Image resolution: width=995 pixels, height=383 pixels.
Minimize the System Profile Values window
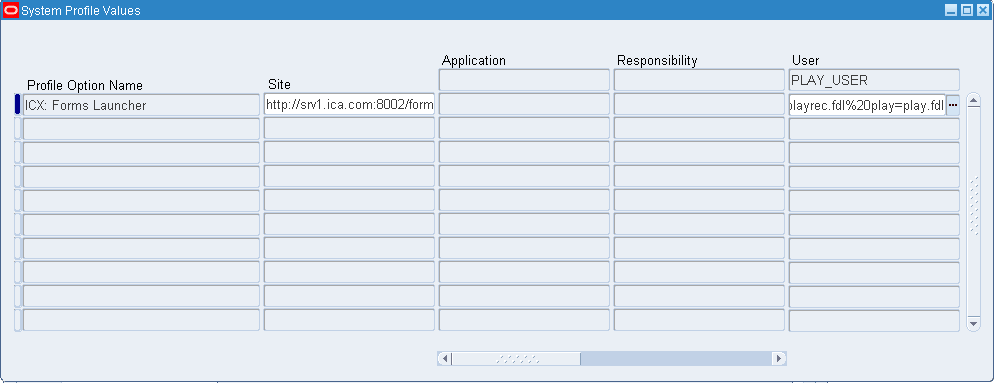click(951, 10)
